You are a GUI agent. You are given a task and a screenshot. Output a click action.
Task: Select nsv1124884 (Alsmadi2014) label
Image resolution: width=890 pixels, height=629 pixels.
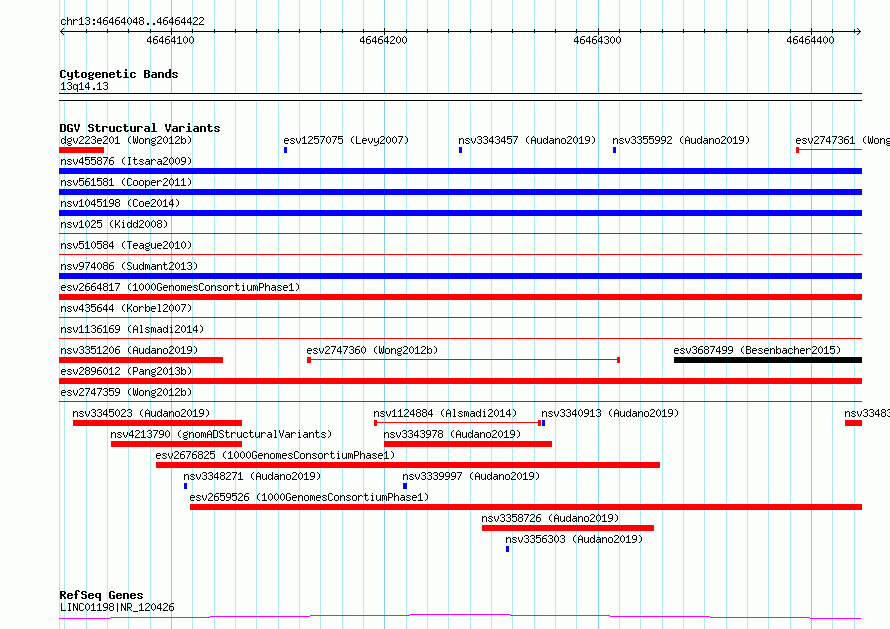click(x=445, y=413)
